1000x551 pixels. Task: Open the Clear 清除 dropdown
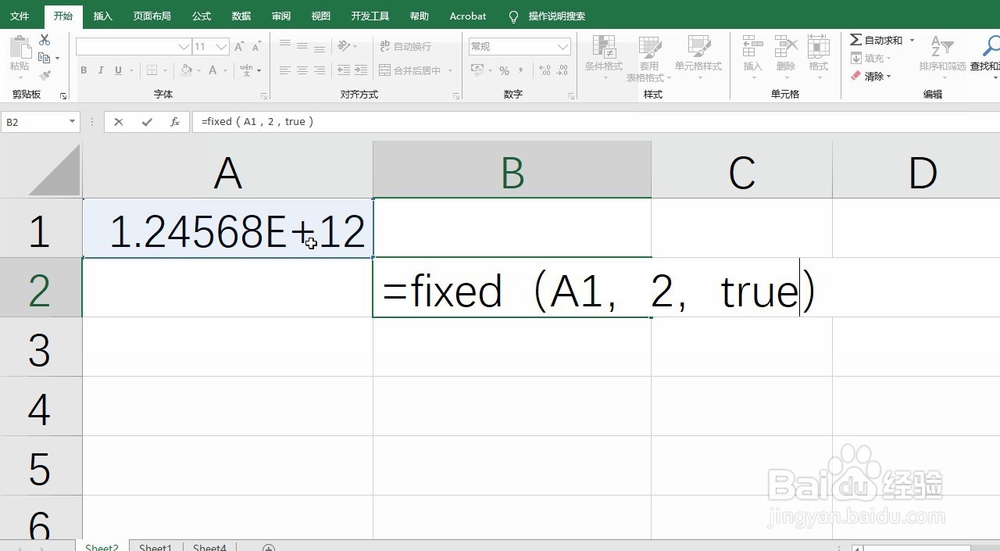coord(871,76)
